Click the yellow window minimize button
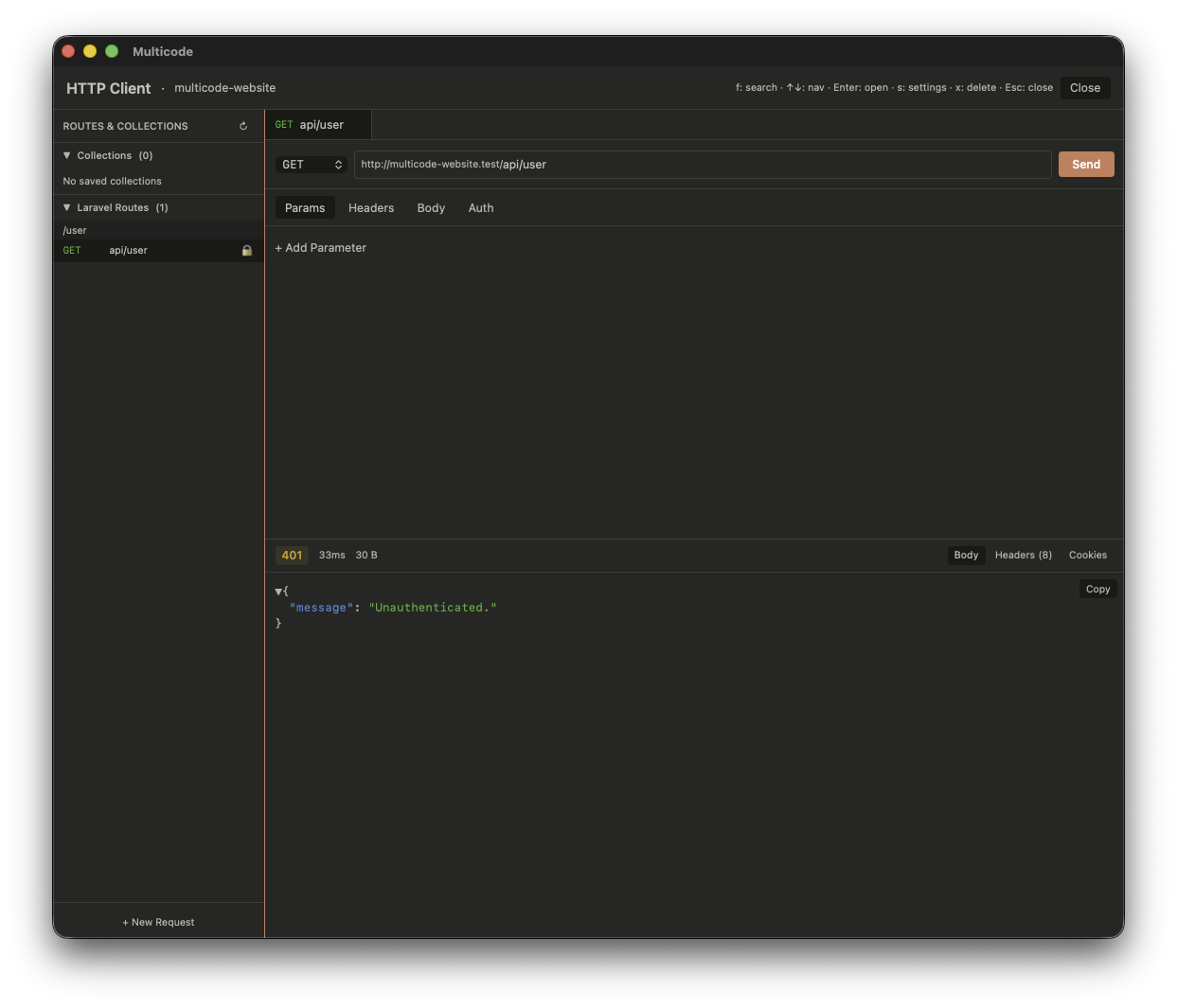This screenshot has width=1177, height=1008. point(90,51)
